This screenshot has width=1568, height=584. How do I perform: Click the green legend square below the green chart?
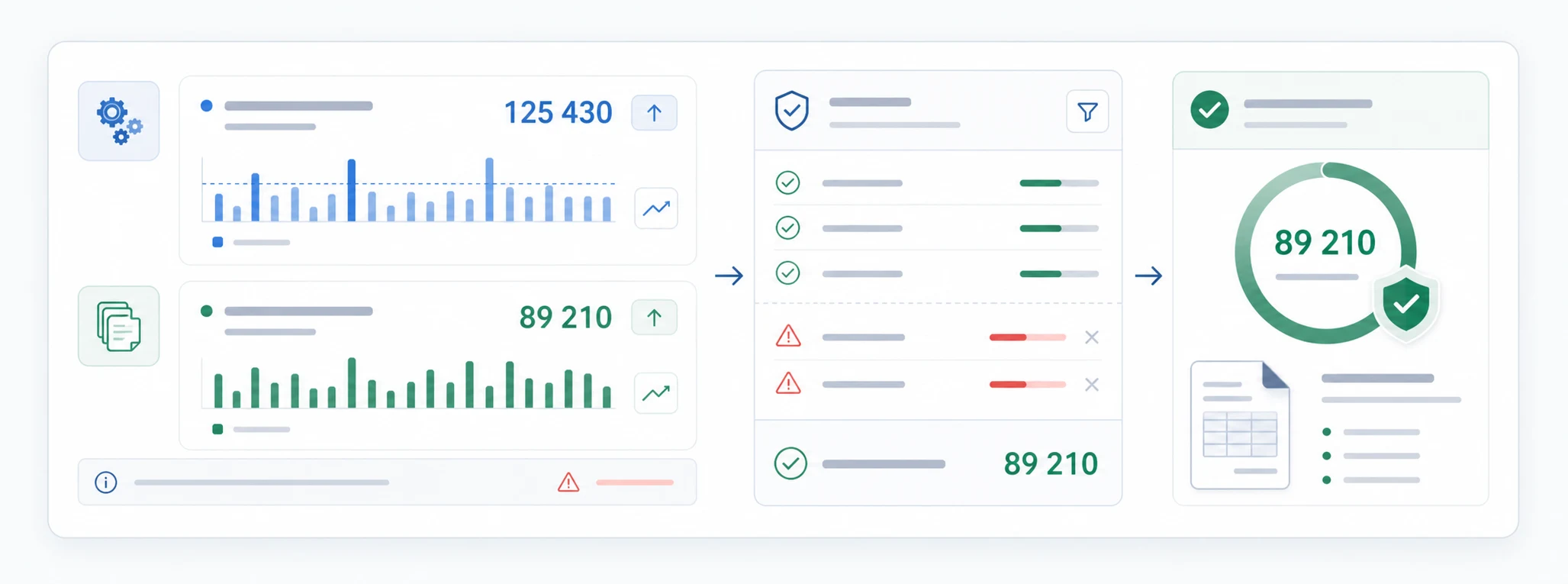217,429
